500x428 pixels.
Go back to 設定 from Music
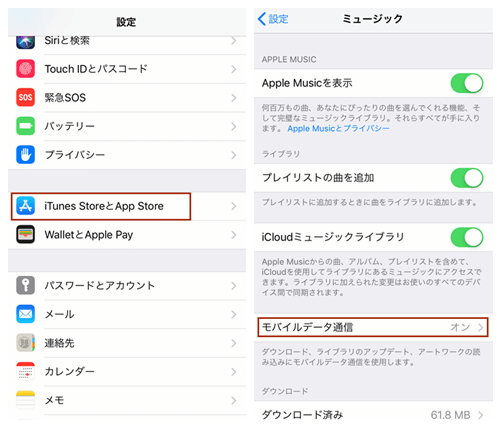pos(273,19)
